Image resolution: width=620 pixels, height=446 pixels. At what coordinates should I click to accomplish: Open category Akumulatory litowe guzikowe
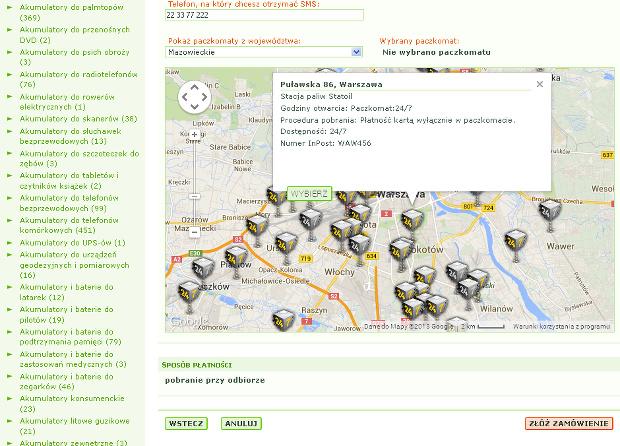tap(74, 426)
